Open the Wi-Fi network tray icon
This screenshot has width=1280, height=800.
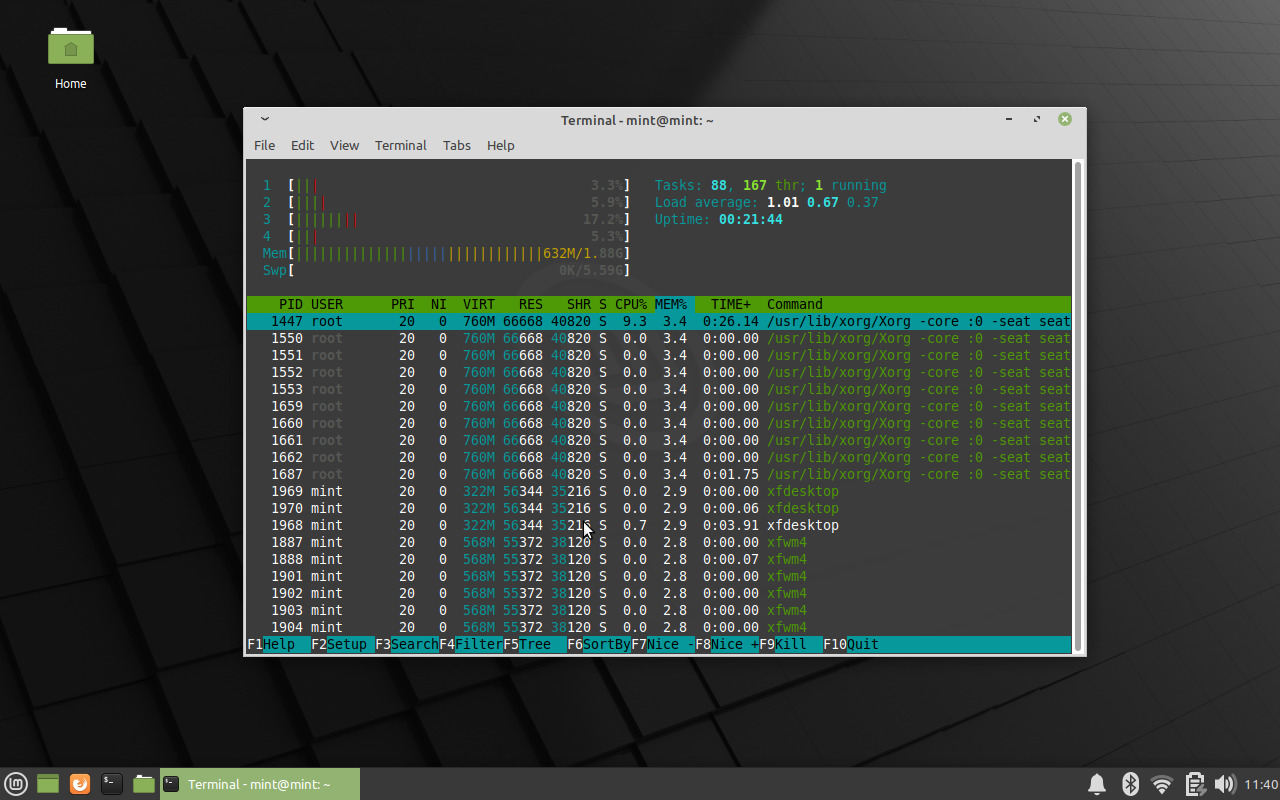(x=1161, y=784)
